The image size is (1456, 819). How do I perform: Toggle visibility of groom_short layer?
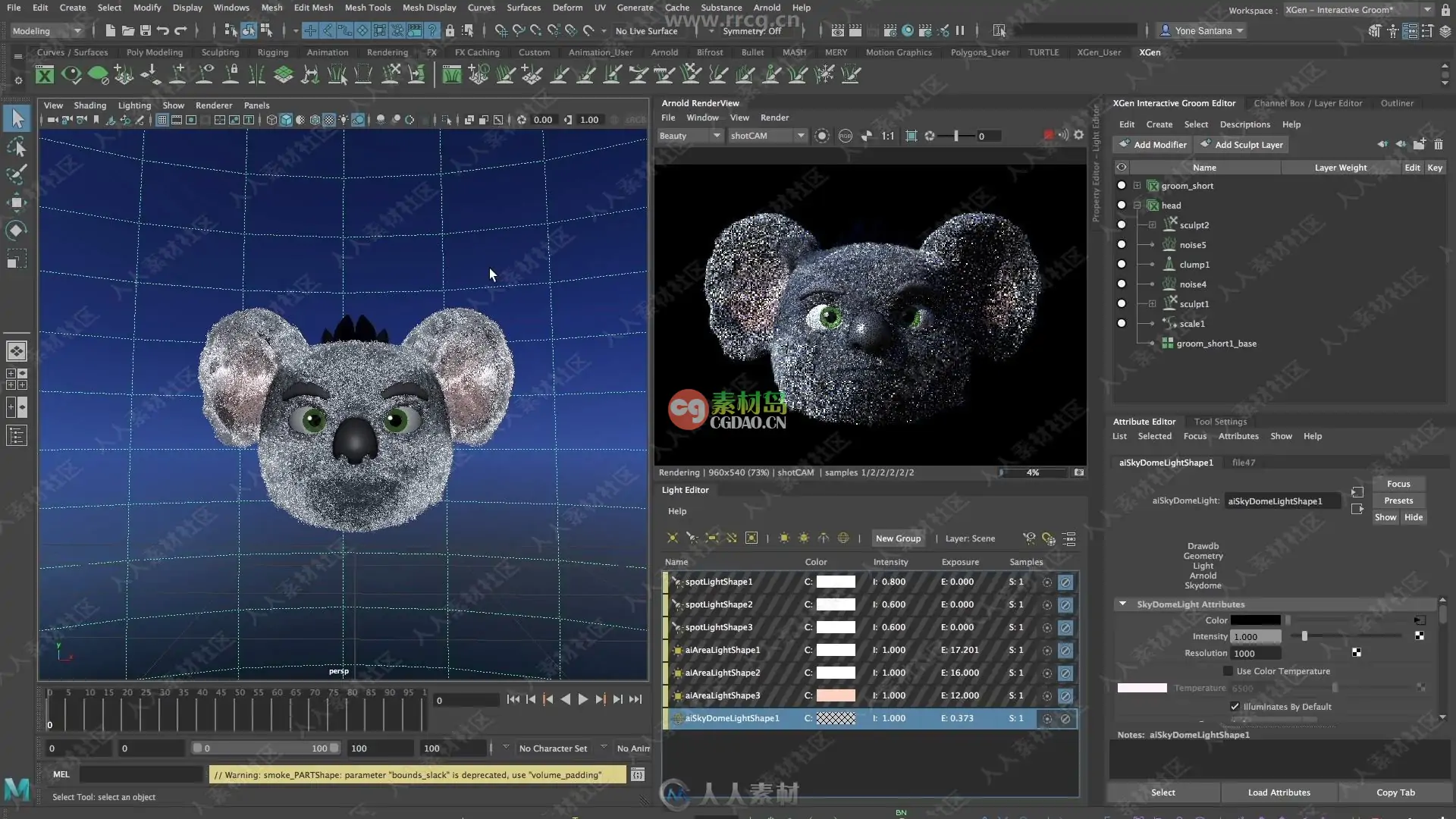(1122, 185)
